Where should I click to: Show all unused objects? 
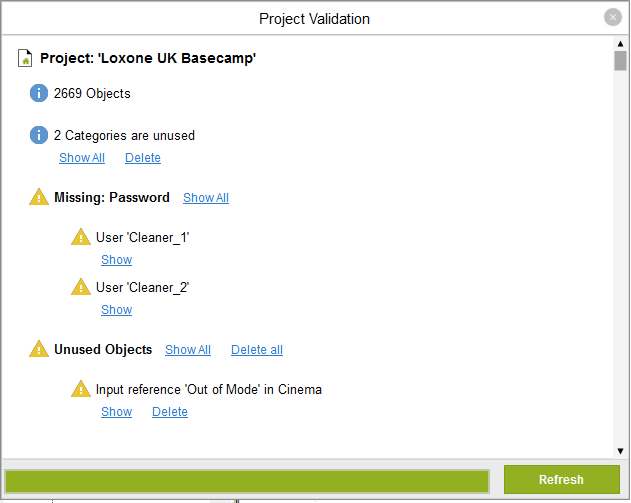188,350
